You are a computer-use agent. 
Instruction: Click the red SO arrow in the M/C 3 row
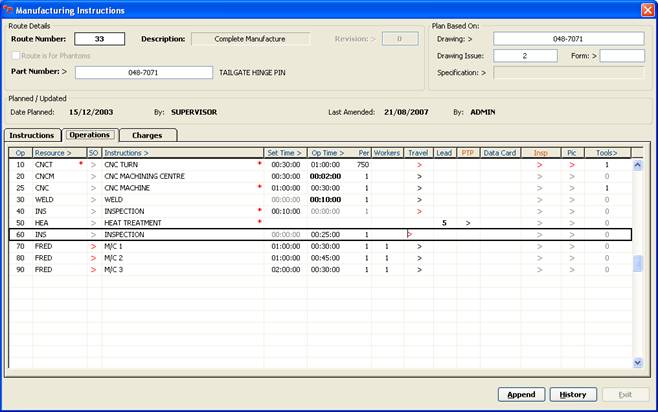click(94, 270)
